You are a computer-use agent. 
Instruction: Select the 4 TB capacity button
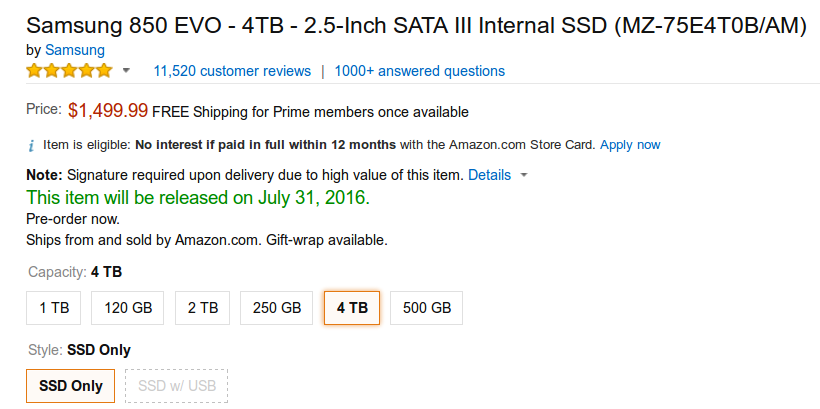352,308
